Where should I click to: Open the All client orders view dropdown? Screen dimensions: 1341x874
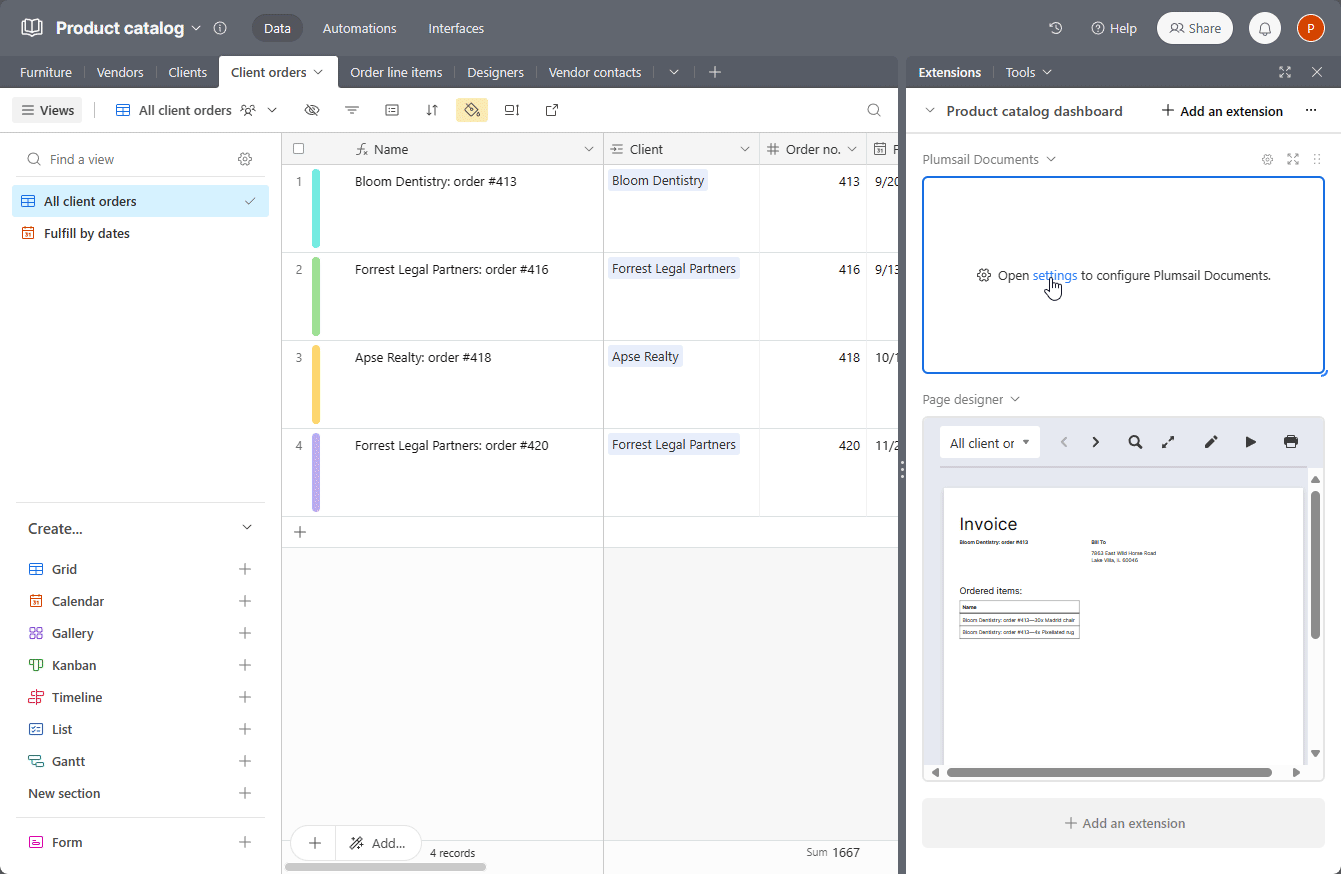(272, 110)
